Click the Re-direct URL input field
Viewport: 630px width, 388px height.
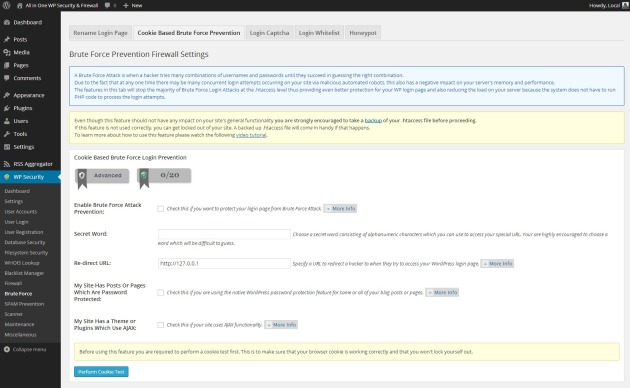click(224, 263)
